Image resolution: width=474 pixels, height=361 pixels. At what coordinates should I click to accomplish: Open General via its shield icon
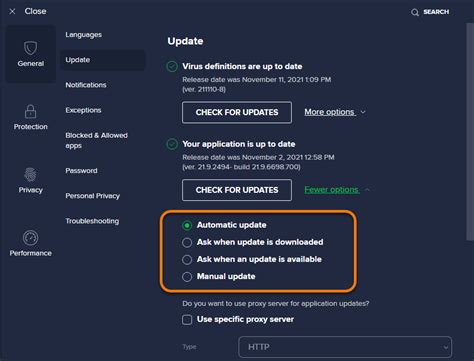pyautogui.click(x=30, y=48)
